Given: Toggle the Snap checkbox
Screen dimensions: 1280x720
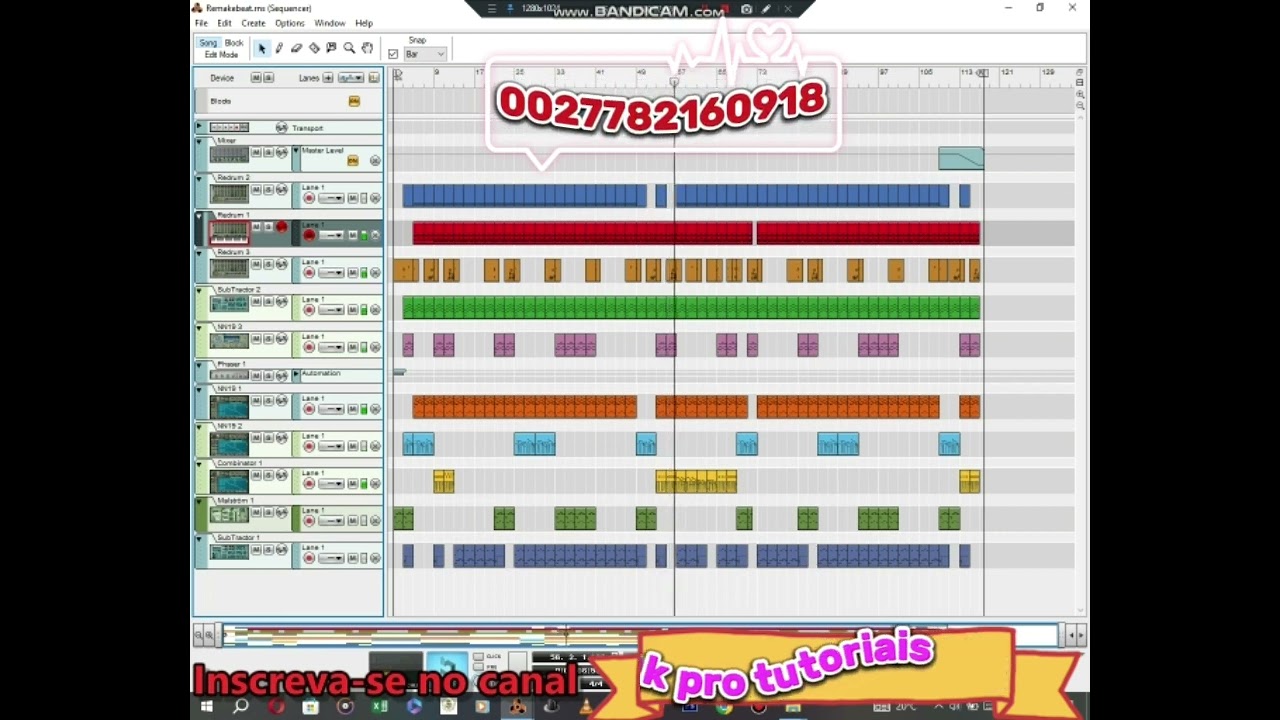Looking at the screenshot, I should tap(393, 54).
